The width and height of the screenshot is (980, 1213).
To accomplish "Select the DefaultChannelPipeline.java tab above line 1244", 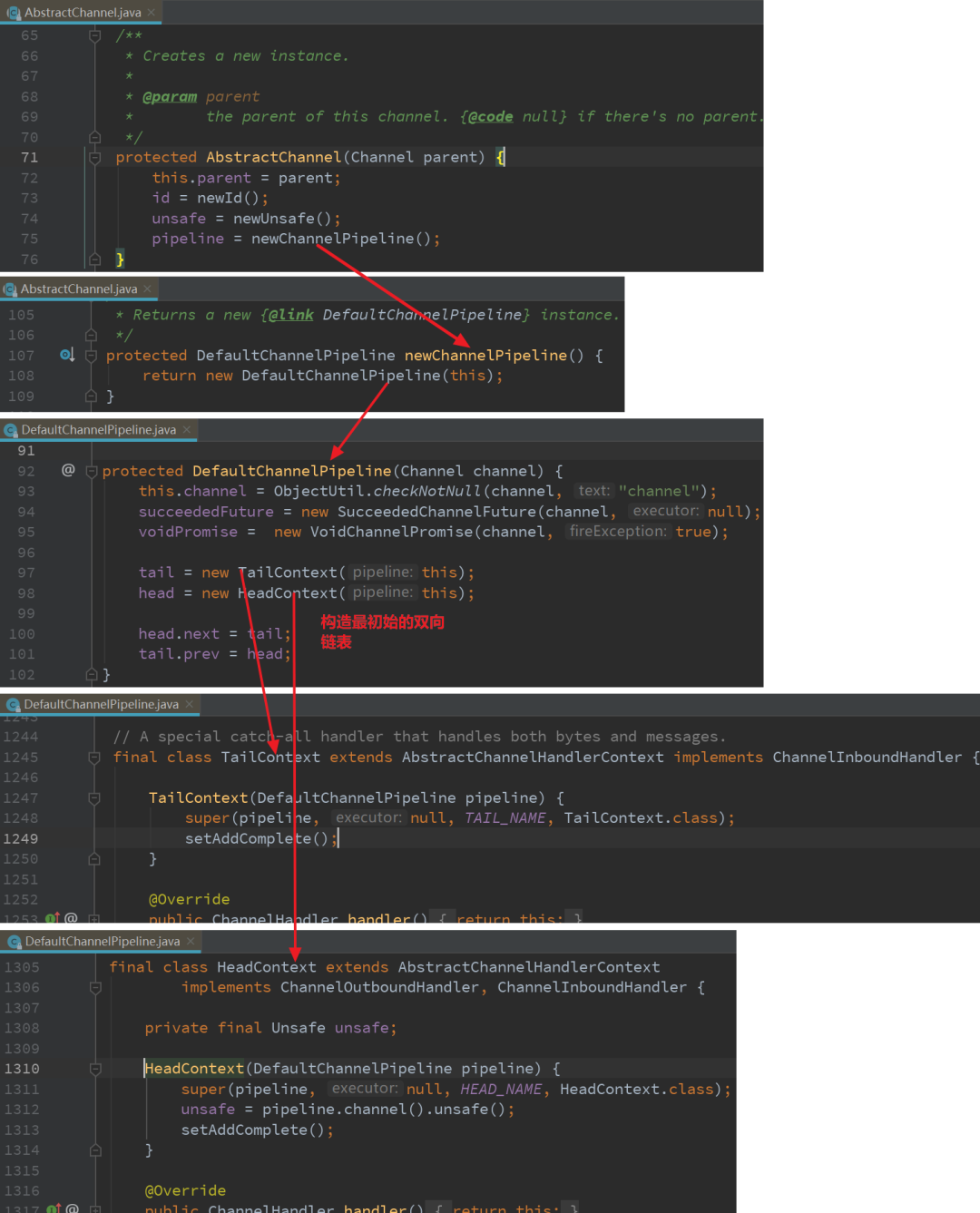I will pos(100,704).
